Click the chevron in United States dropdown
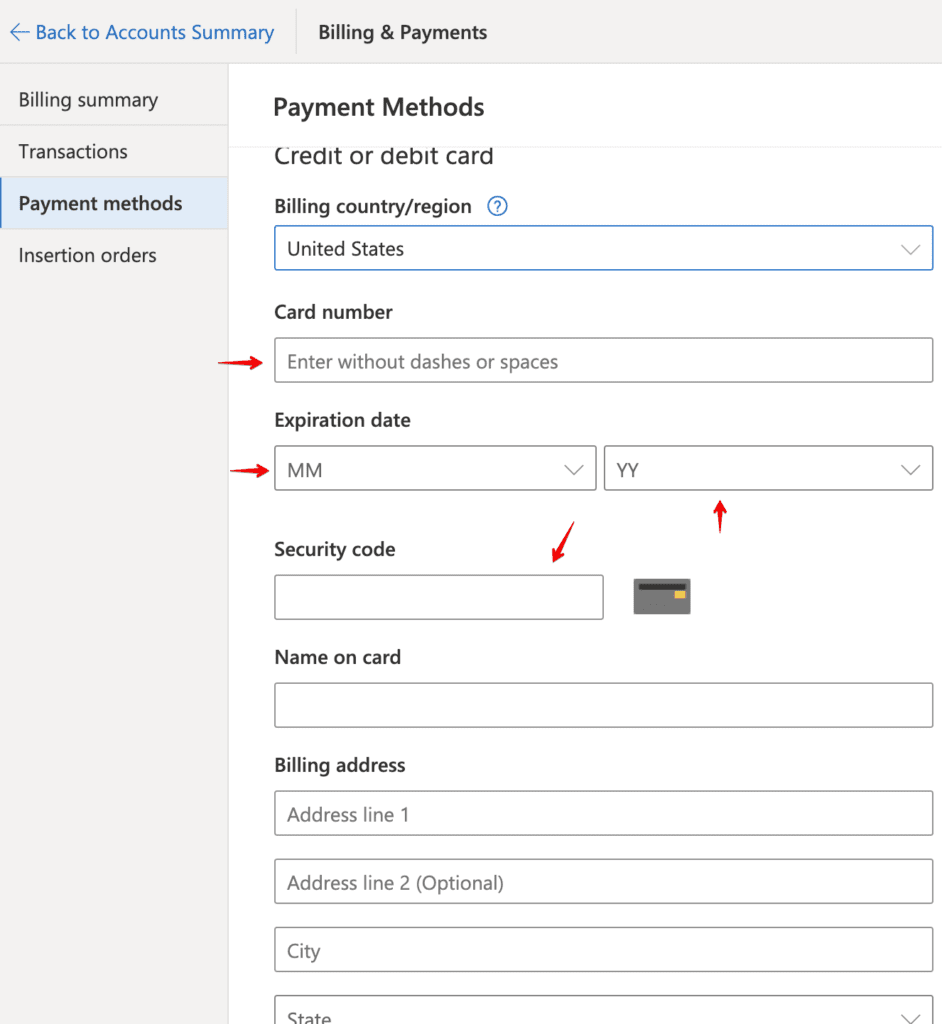 910,249
